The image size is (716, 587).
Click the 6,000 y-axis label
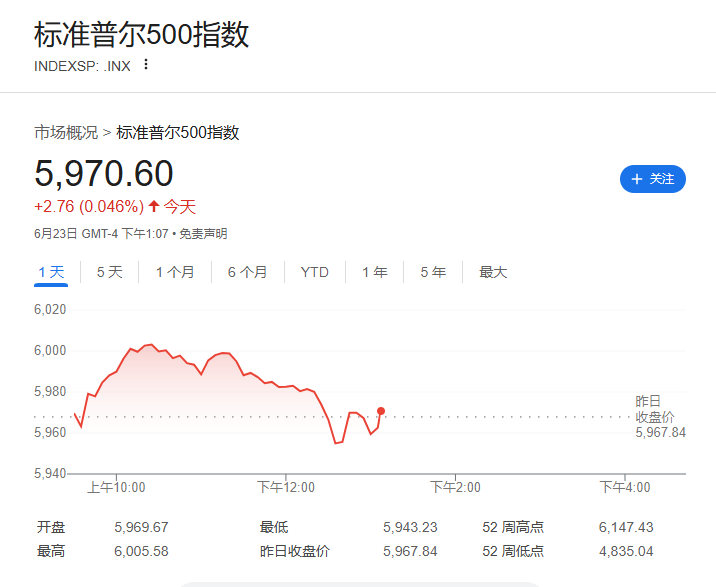[50, 350]
